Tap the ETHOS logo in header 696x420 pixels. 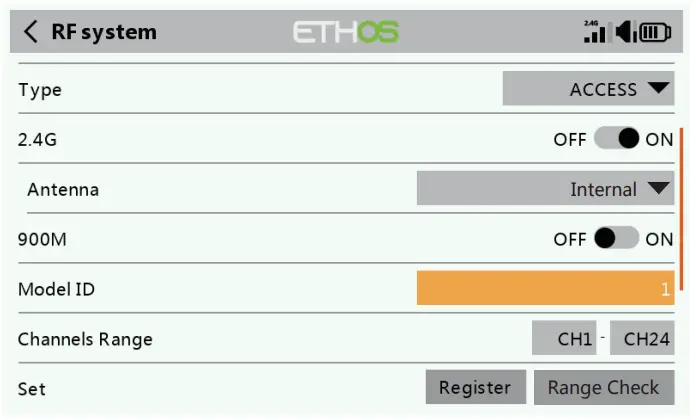[x=346, y=32]
